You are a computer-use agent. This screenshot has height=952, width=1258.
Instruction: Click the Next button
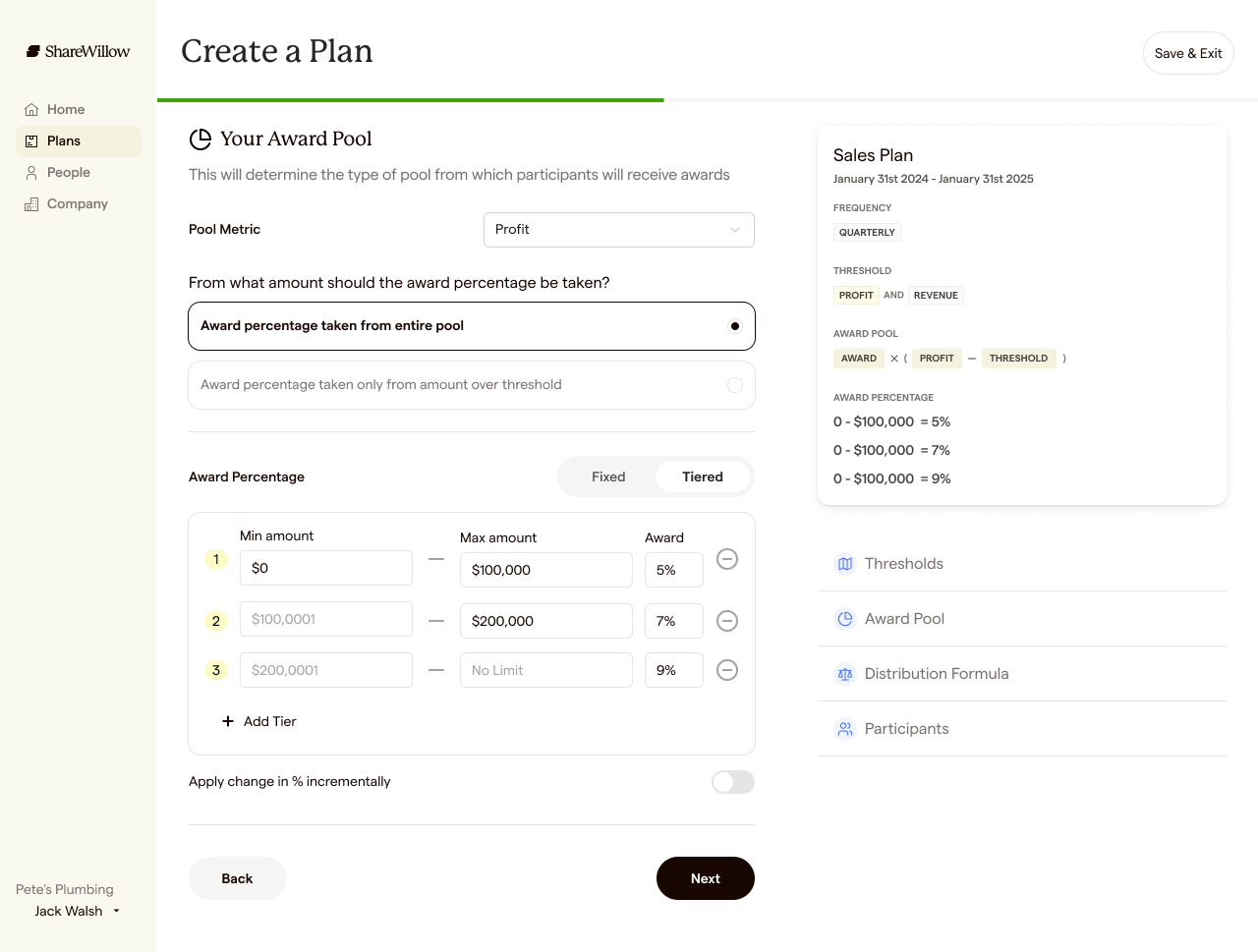click(705, 878)
